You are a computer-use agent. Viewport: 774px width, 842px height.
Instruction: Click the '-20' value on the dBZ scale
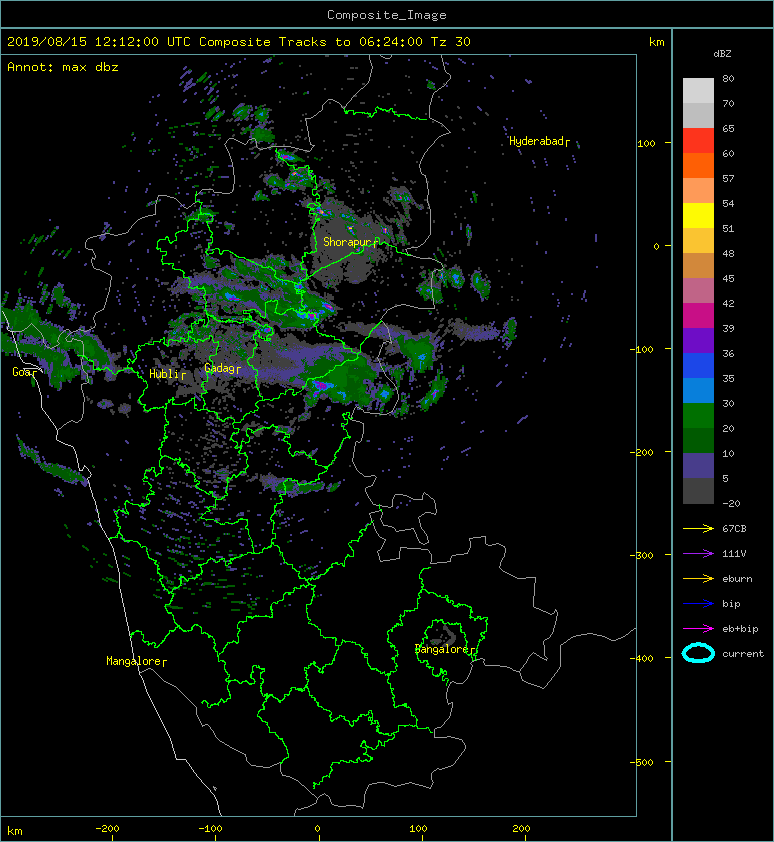[x=731, y=504]
